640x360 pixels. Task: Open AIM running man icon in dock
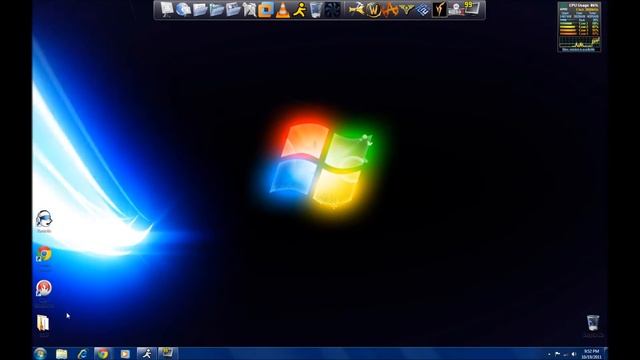[x=300, y=10]
